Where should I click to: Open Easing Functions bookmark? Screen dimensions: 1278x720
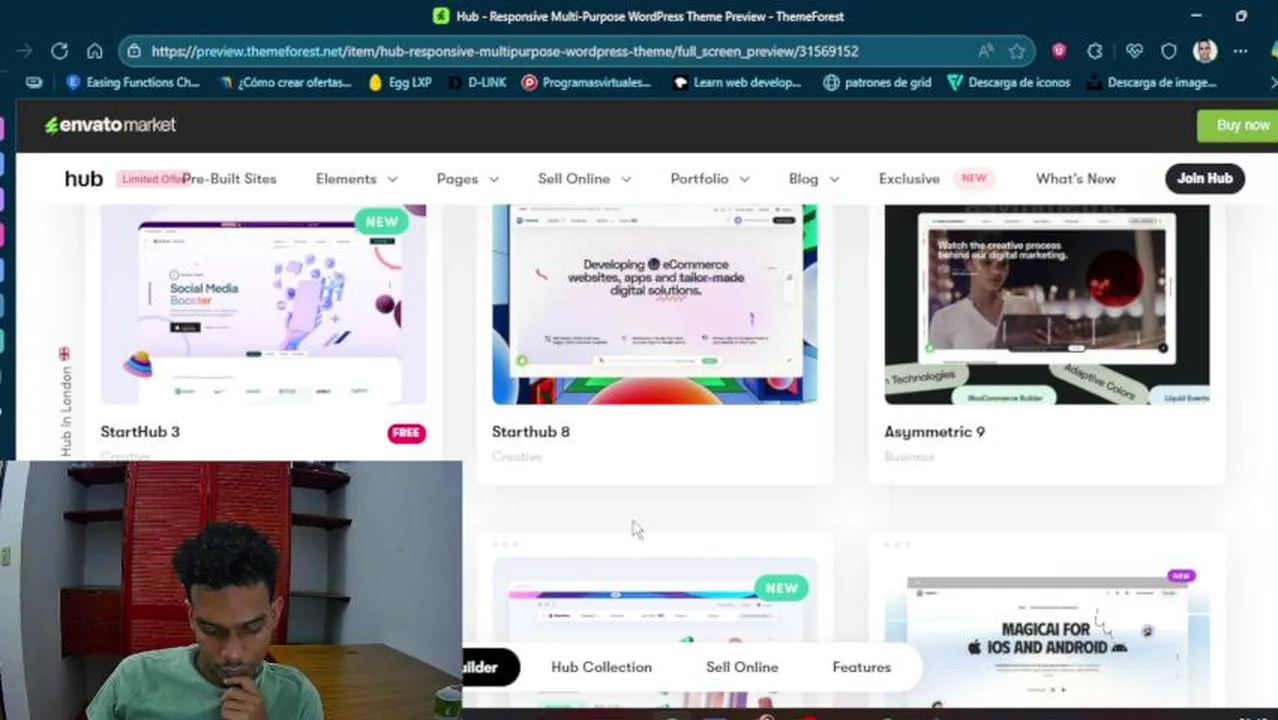point(133,83)
